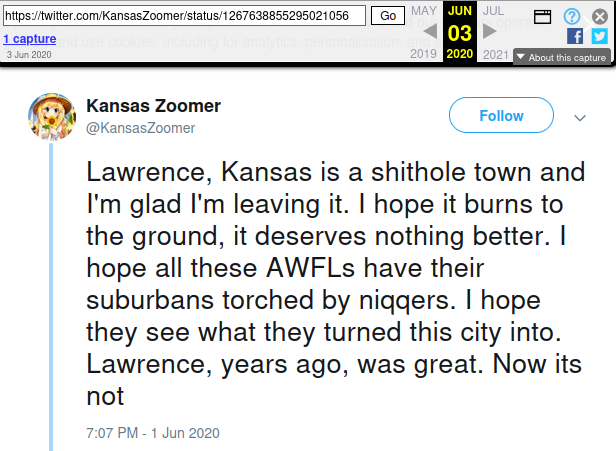Click the @KansasZoomer handle
The image size is (616, 451).
pyautogui.click(x=141, y=128)
